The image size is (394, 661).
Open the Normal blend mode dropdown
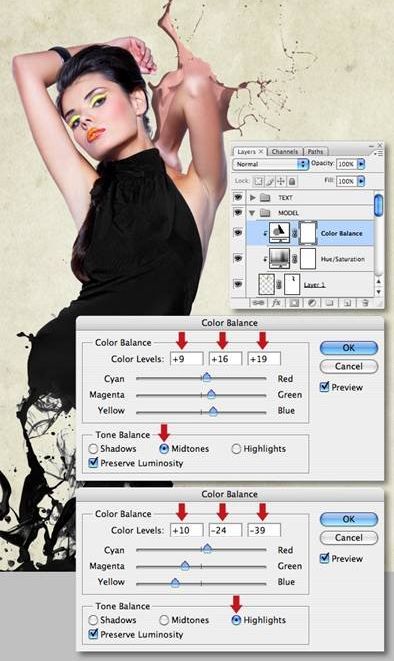(271, 164)
